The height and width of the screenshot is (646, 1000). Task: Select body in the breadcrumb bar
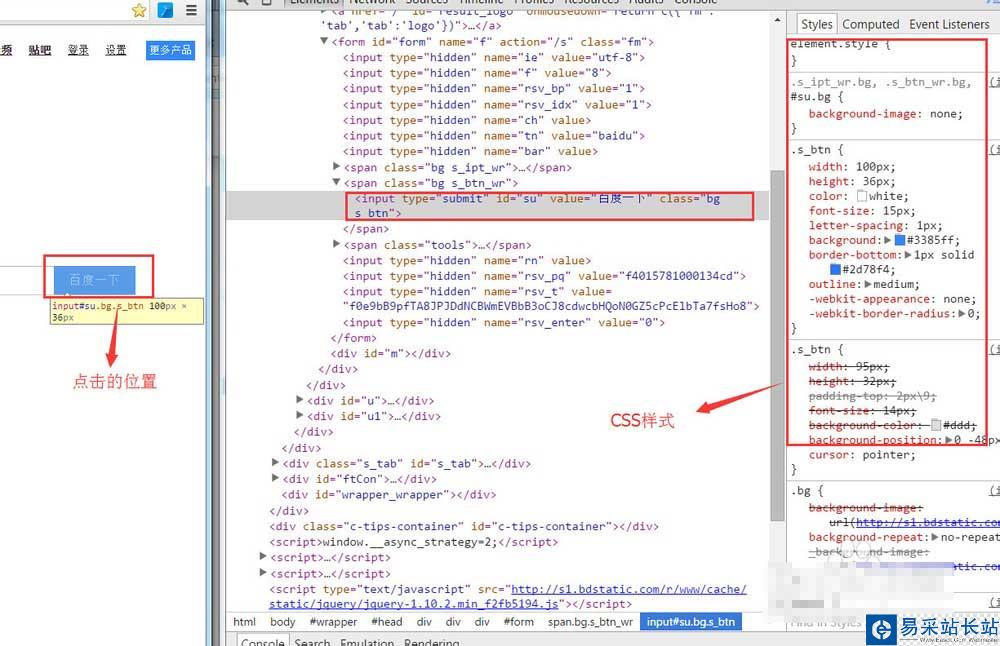coord(283,622)
